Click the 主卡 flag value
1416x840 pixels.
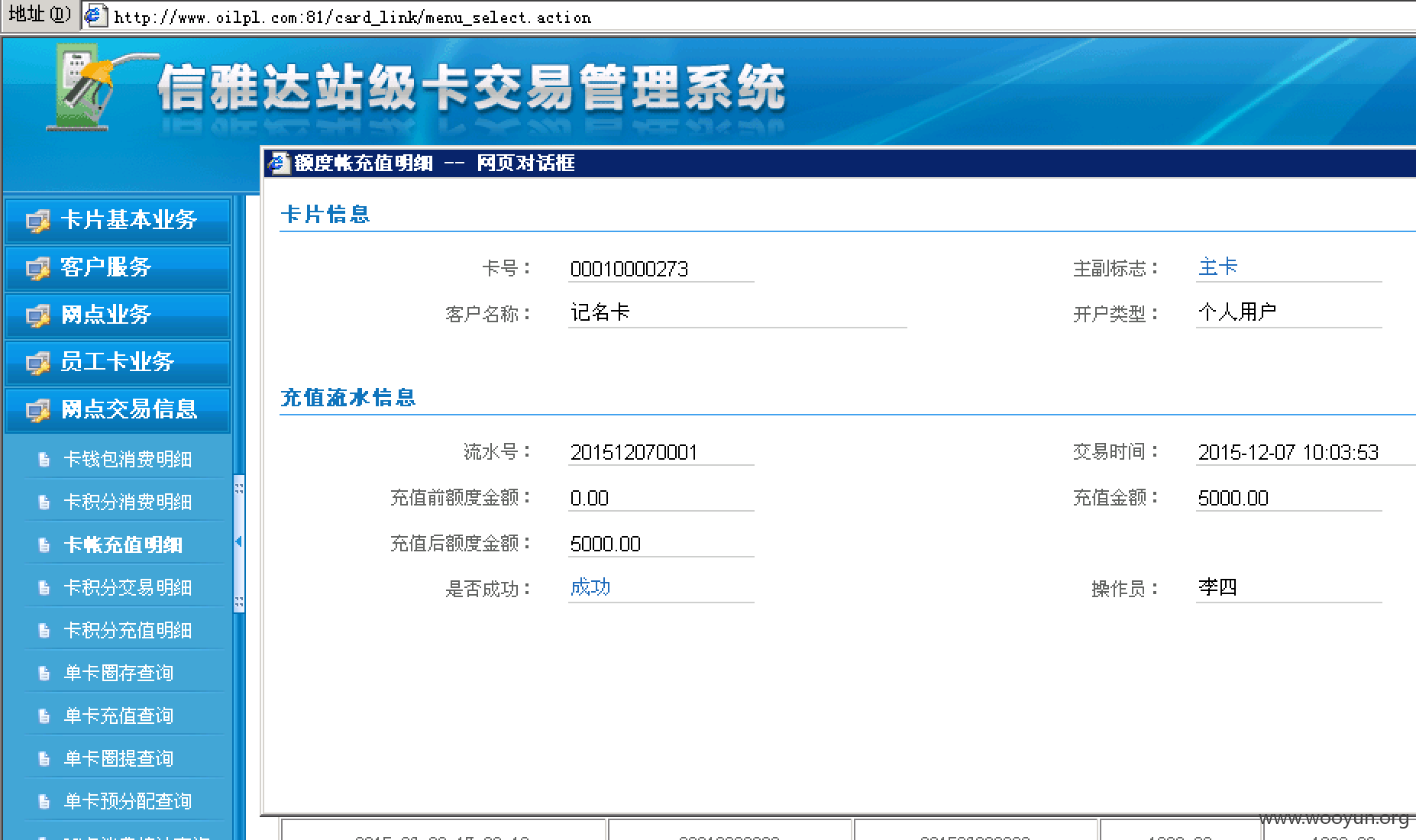pyautogui.click(x=1217, y=267)
